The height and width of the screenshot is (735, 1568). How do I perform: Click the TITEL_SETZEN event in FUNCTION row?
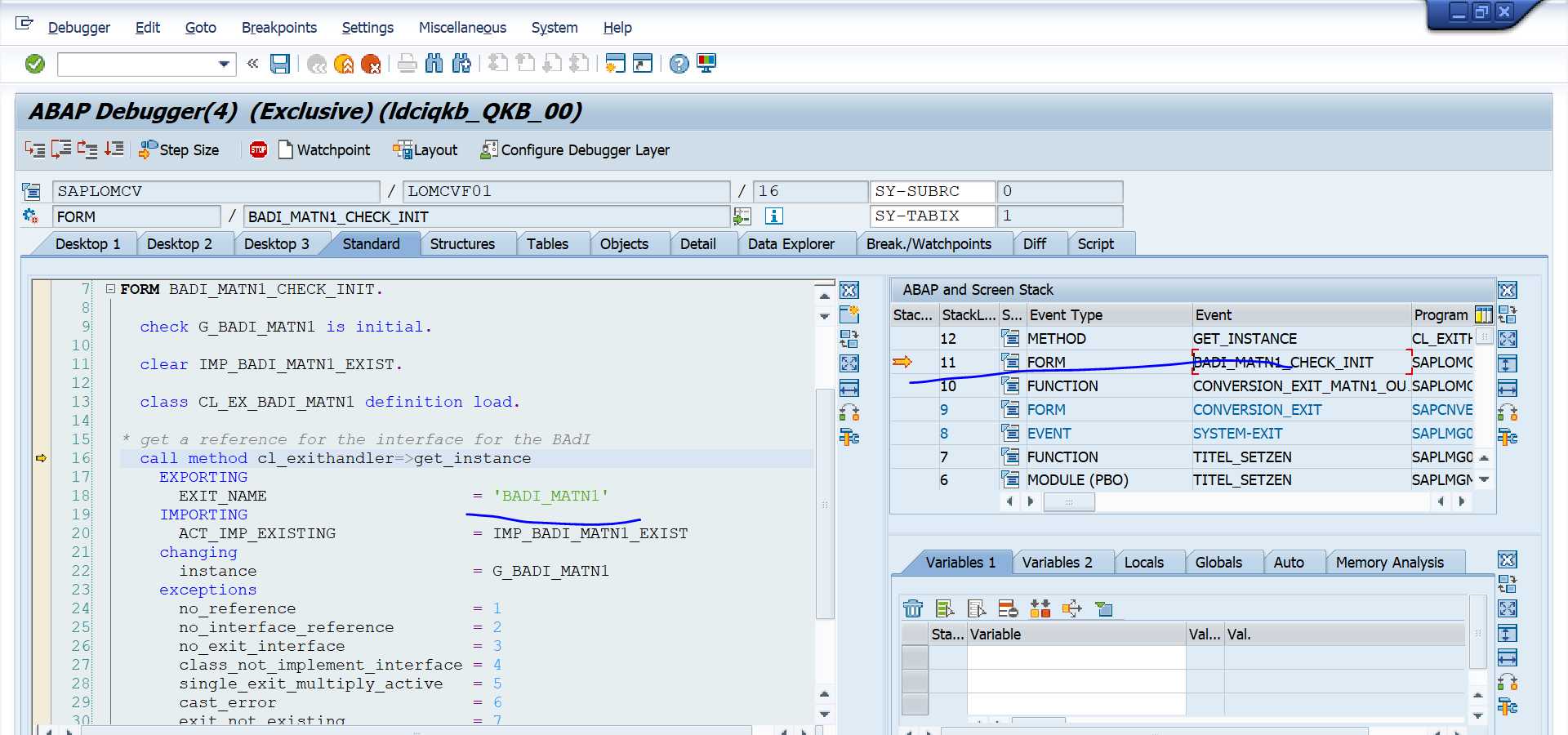click(1242, 457)
